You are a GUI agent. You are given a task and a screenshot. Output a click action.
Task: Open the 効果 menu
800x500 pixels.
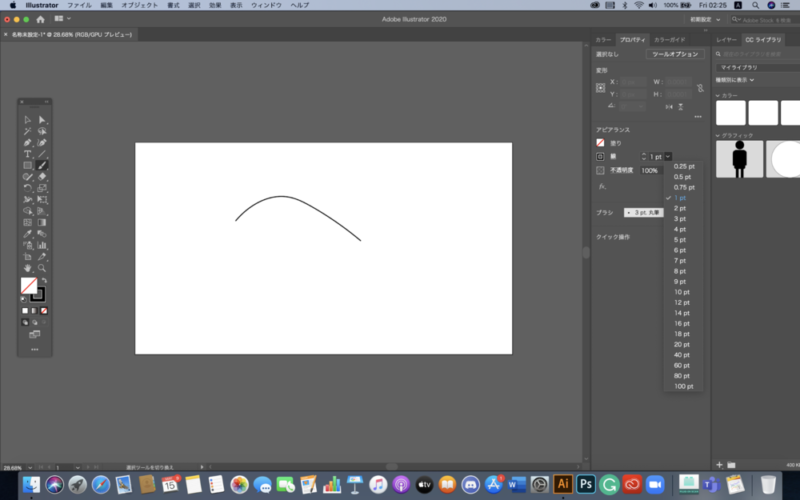215,5
